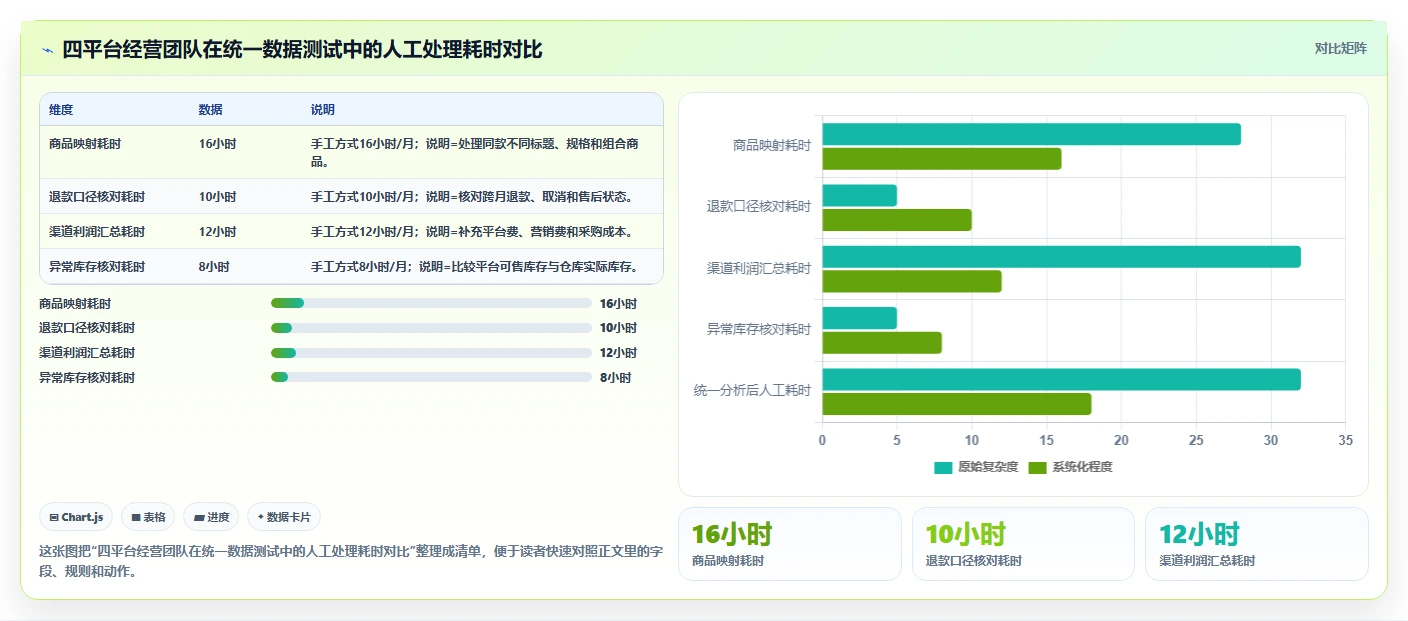1408x621 pixels.
Task: Click the 商品映射耗时 progress bar
Action: 431,303
